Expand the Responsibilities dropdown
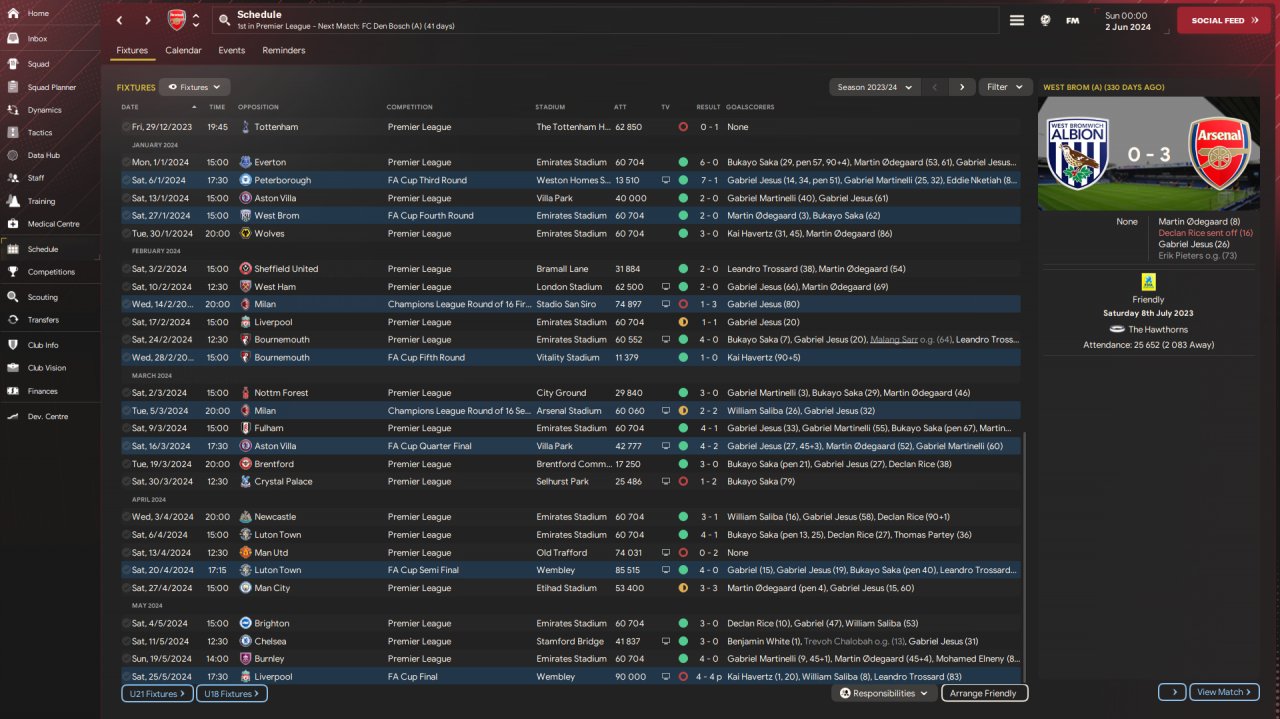The image size is (1280, 719). click(884, 693)
